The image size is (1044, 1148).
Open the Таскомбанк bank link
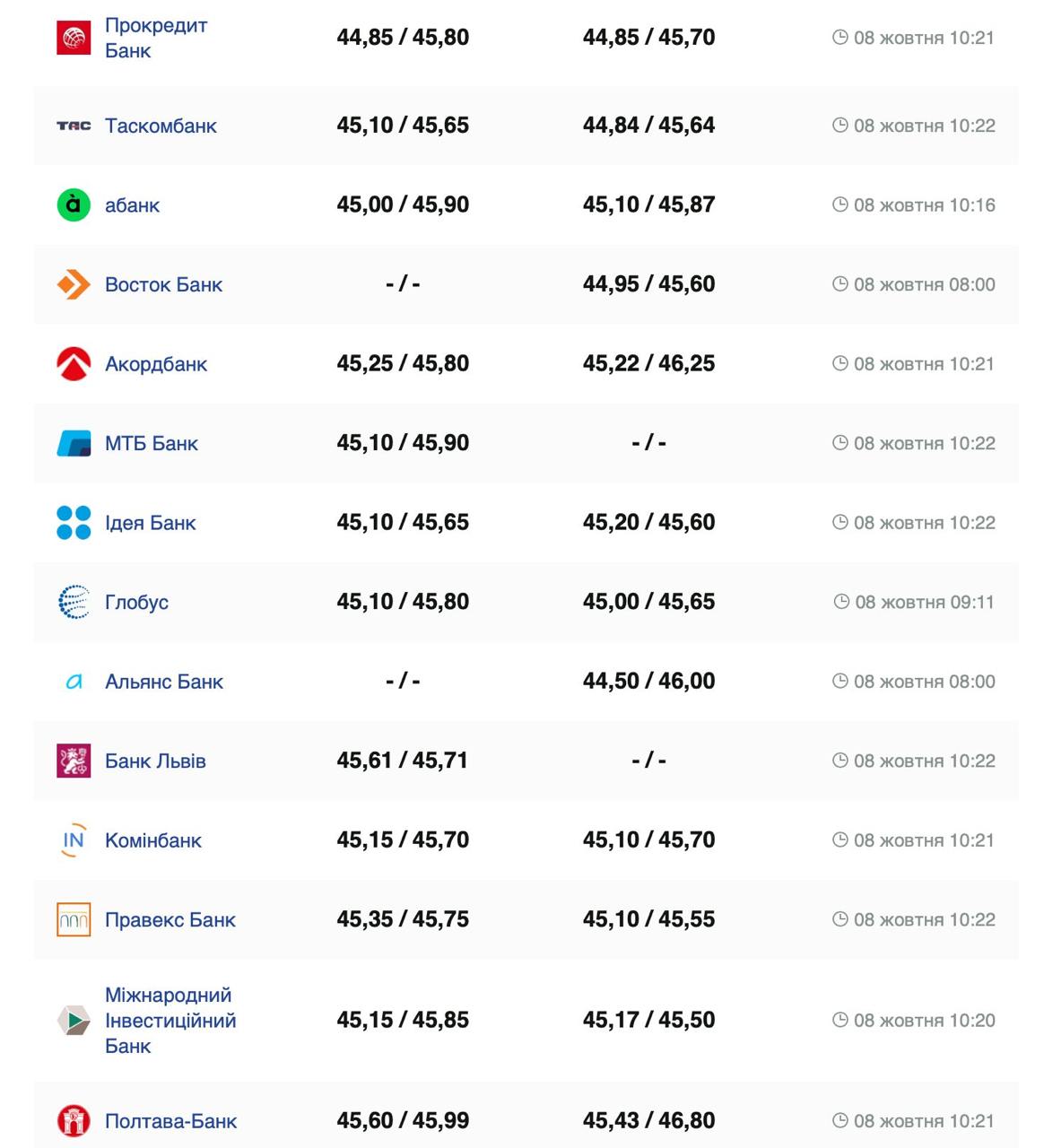click(x=161, y=126)
